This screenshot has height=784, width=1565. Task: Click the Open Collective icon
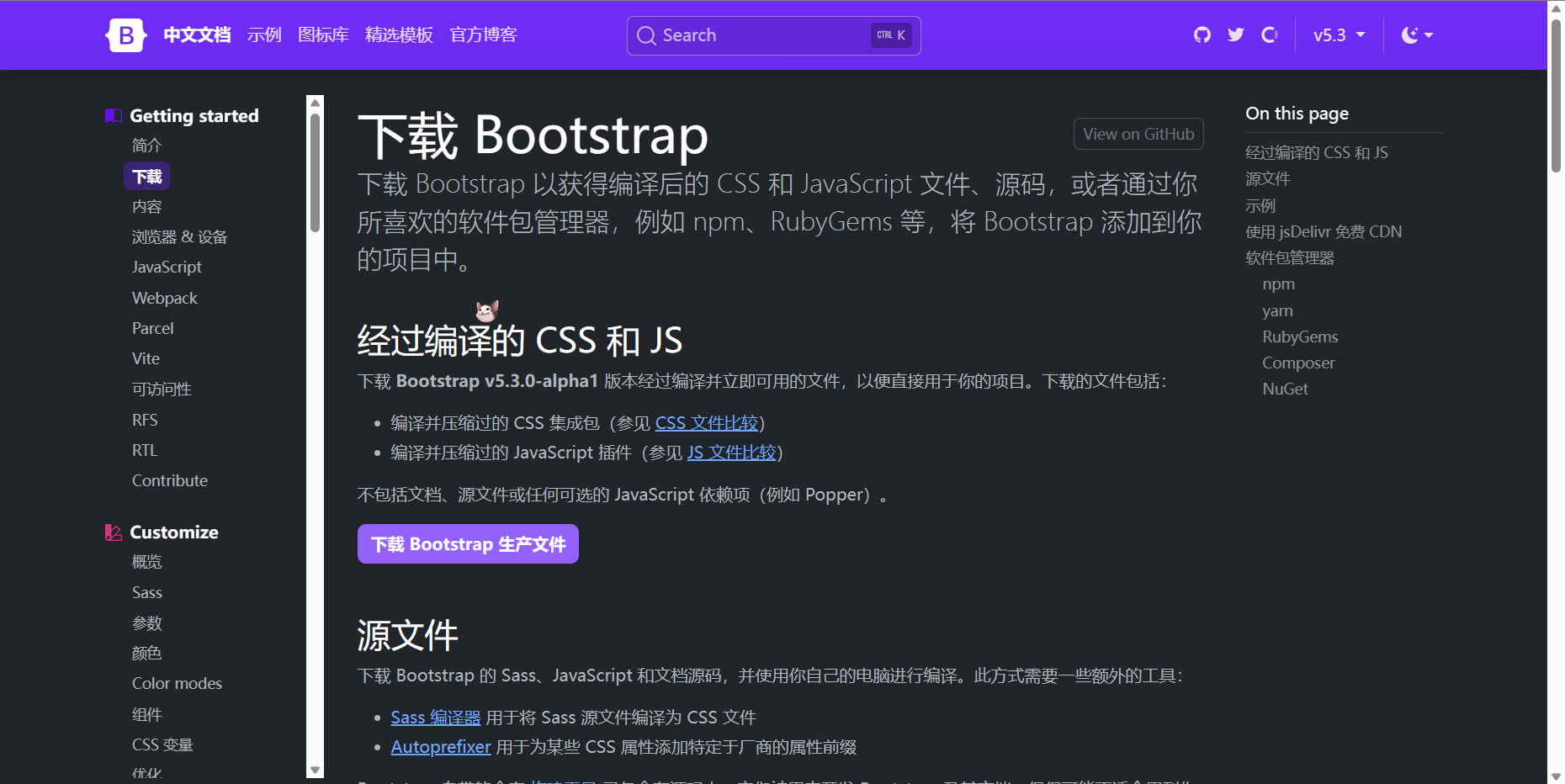(x=1270, y=34)
